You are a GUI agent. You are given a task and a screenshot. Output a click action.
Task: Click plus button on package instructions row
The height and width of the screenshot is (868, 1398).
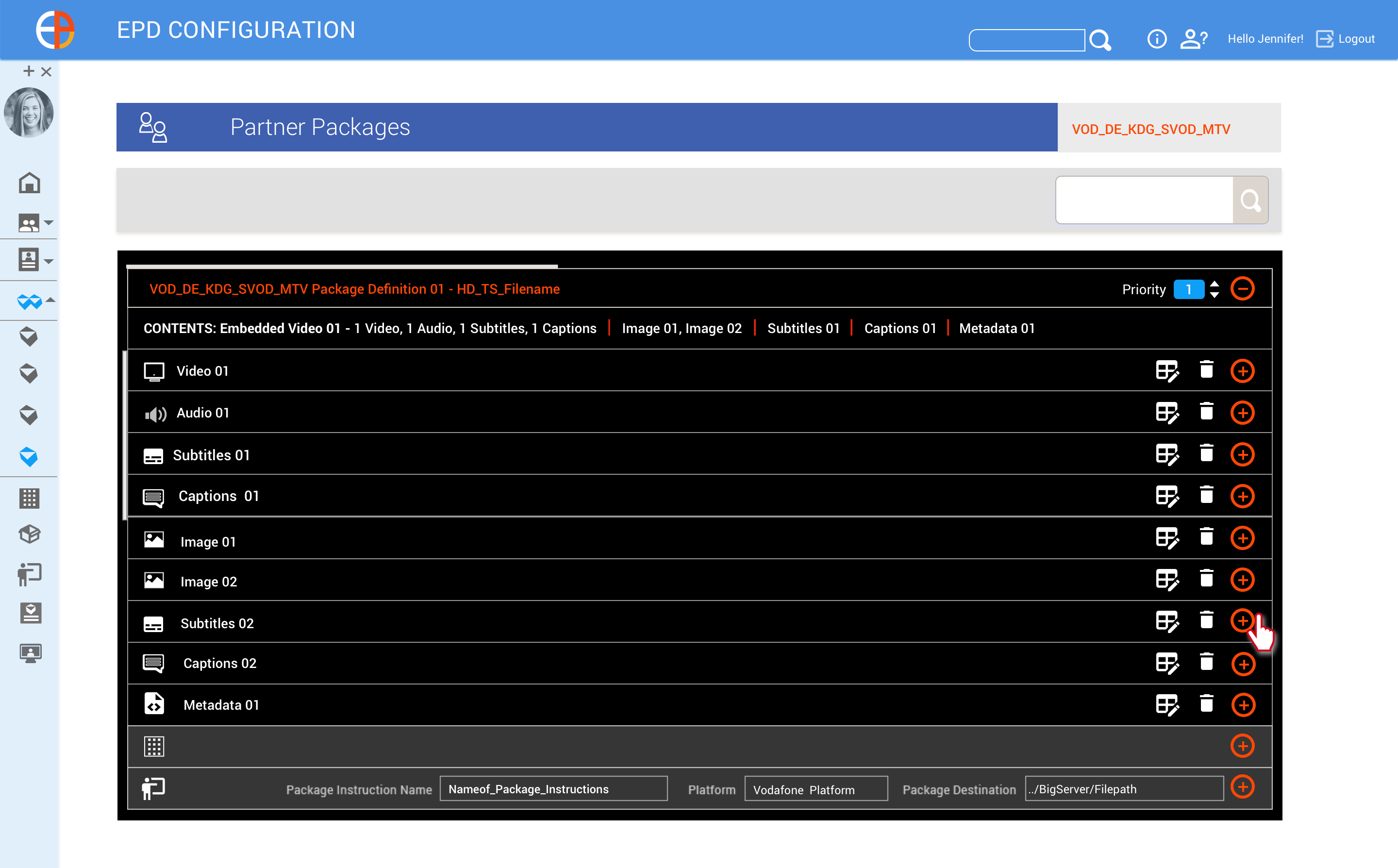(x=1243, y=786)
